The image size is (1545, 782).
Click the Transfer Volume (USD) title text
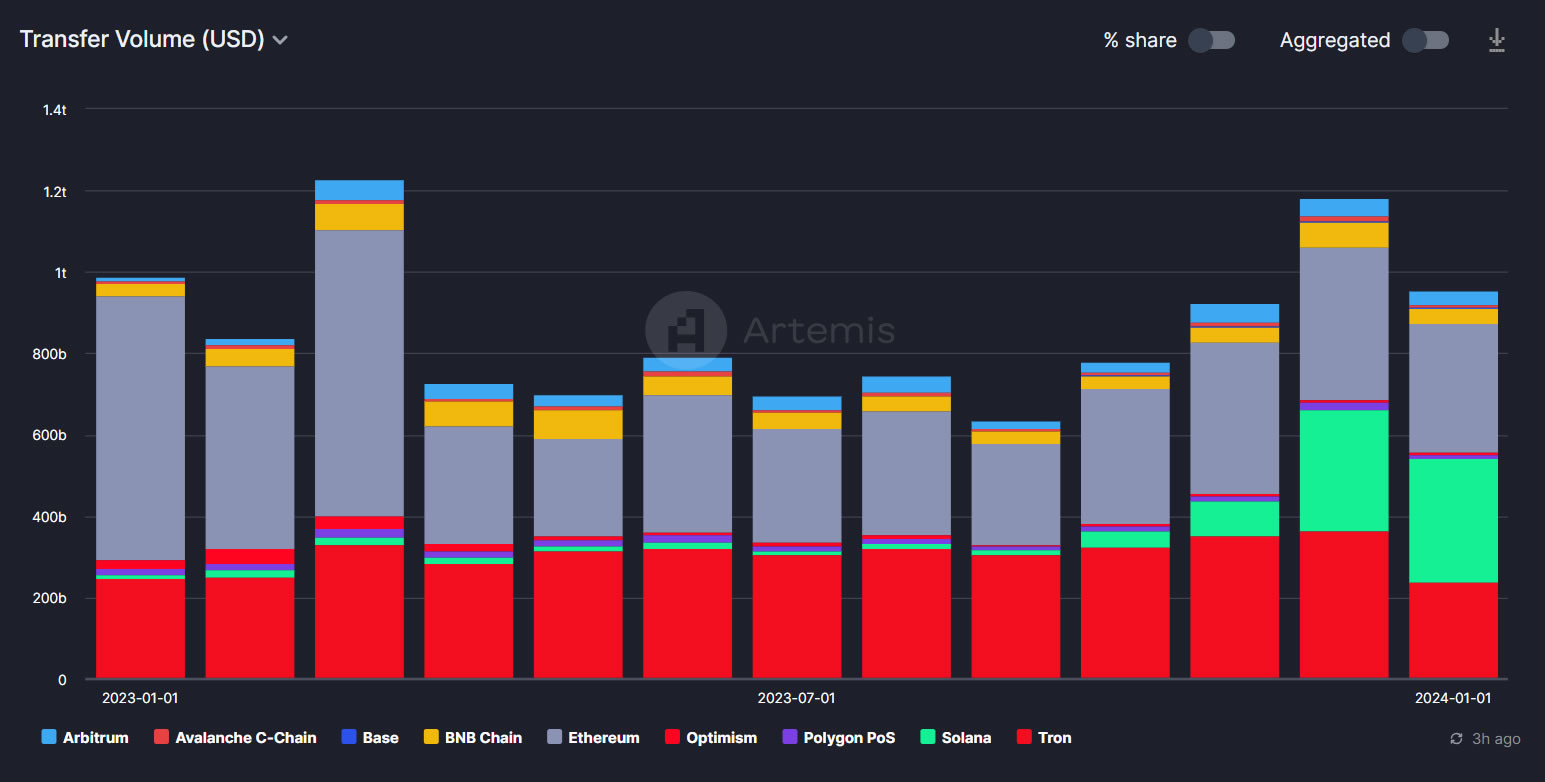141,39
